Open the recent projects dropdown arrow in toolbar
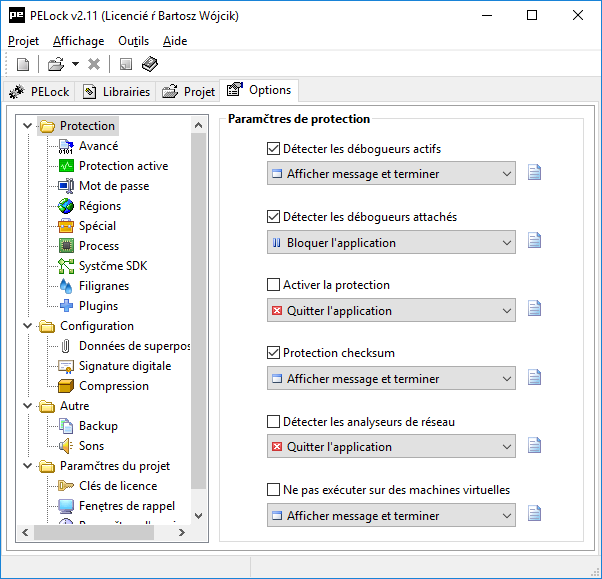 click(76, 64)
